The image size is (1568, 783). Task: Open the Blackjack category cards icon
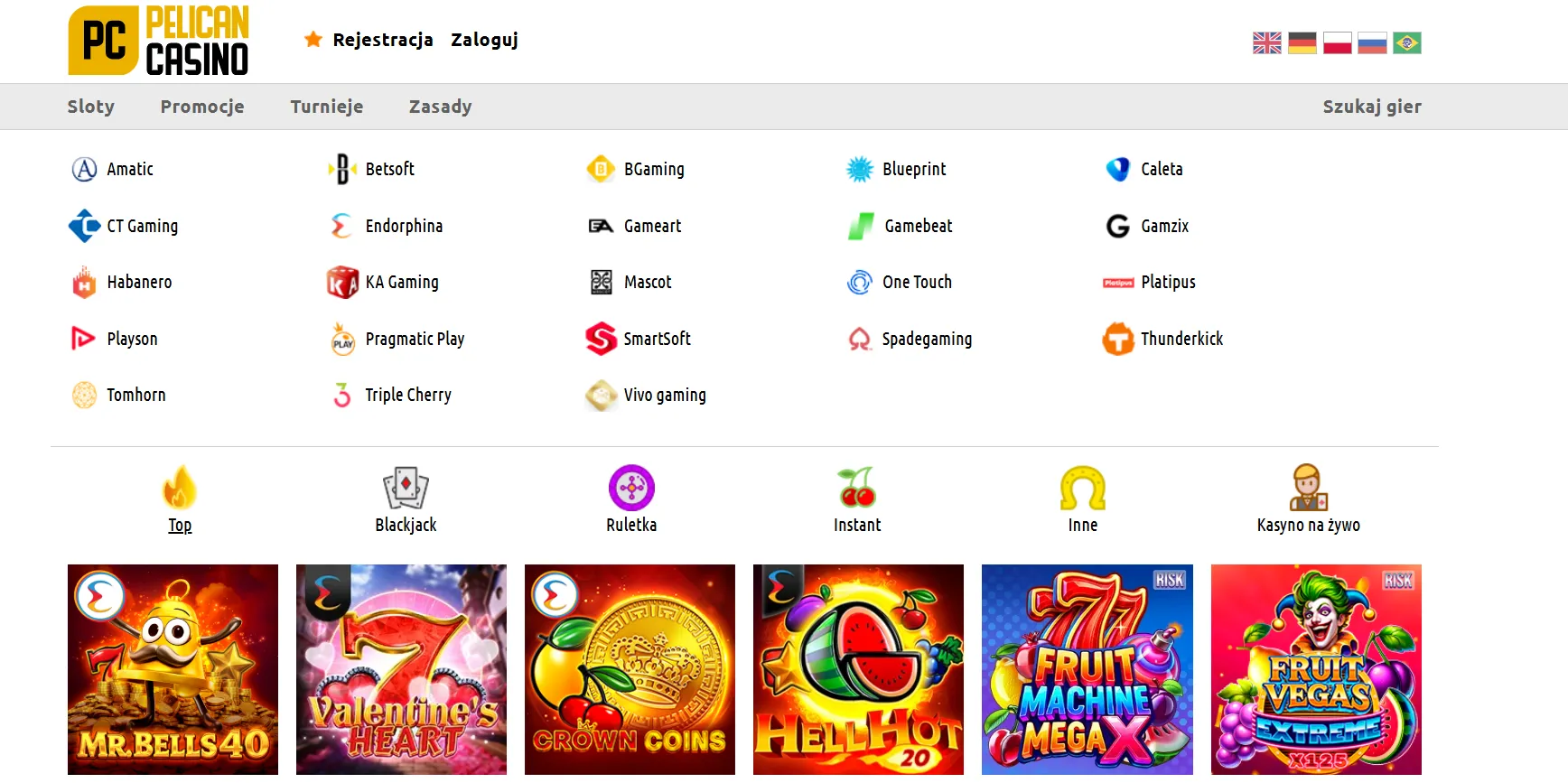[x=406, y=488]
